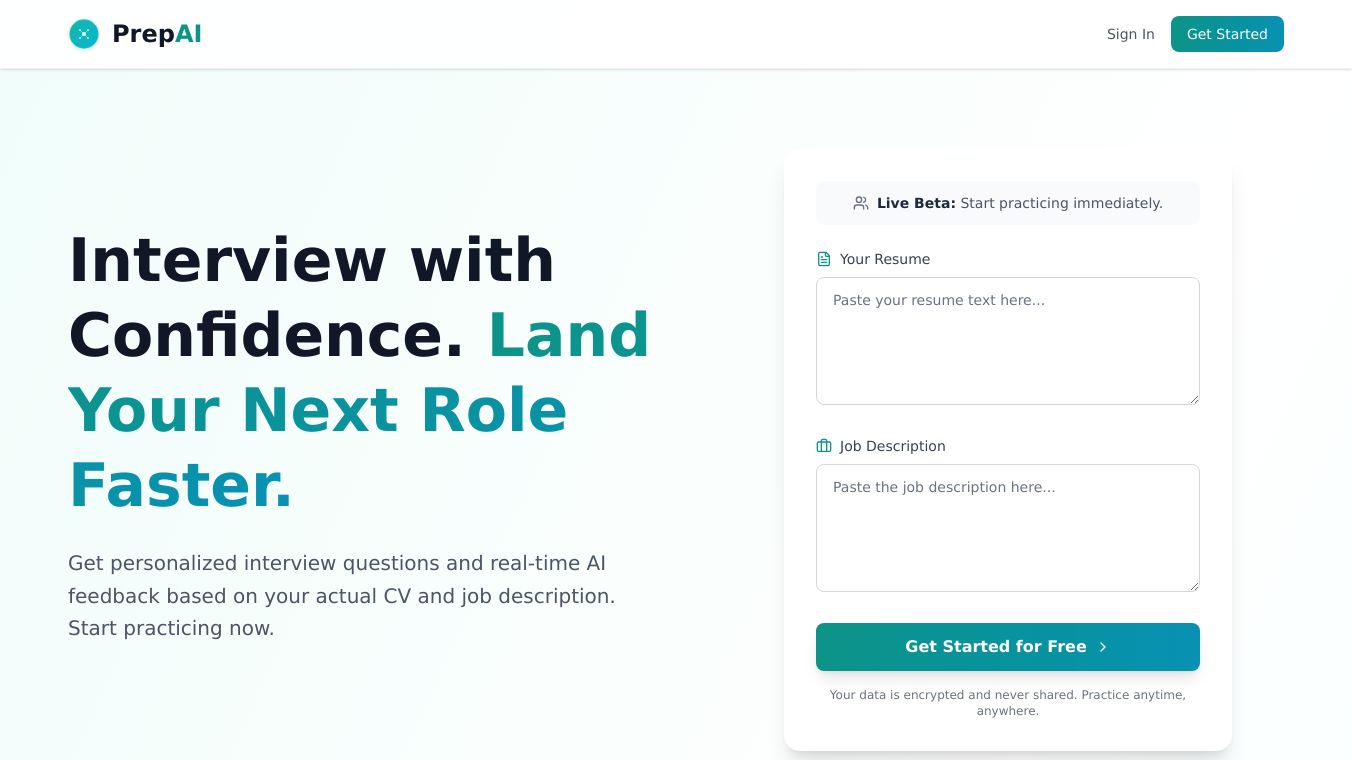Viewport: 1352px width, 760px height.
Task: Focus the job description text area
Action: (1007, 527)
